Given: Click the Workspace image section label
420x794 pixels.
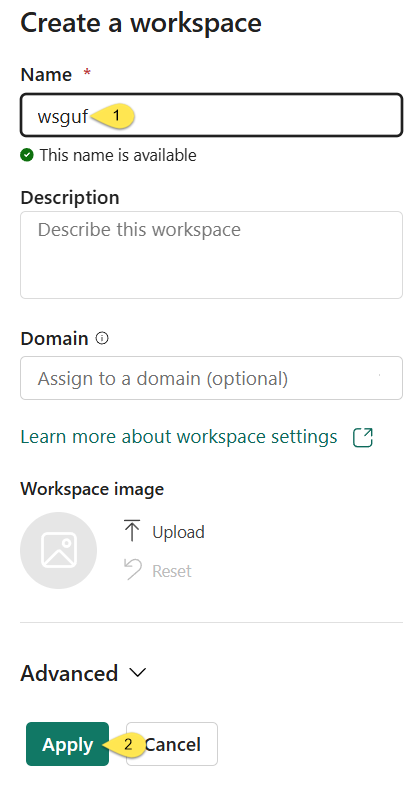Looking at the screenshot, I should click(x=92, y=489).
